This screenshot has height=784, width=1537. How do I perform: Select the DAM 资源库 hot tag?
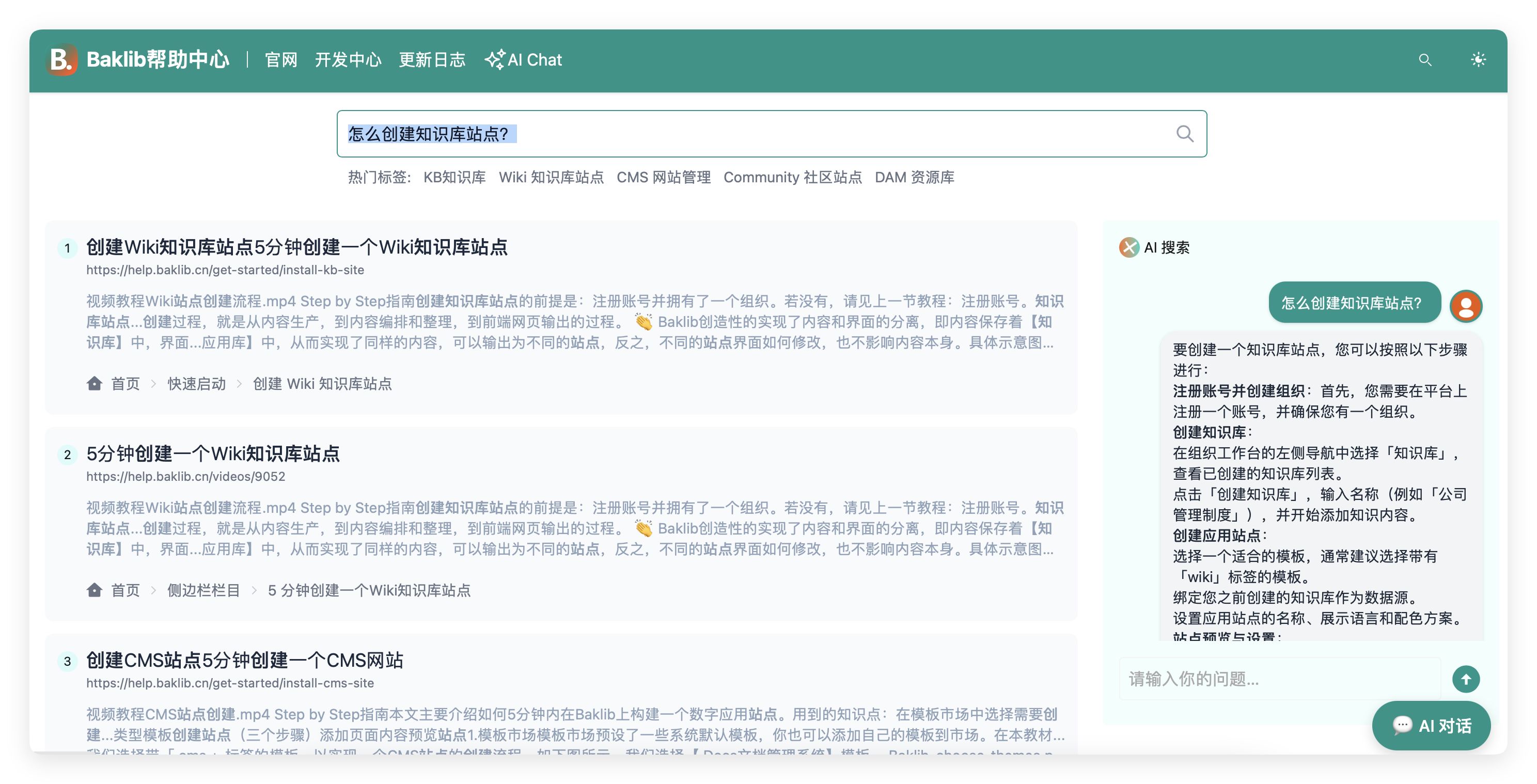914,177
